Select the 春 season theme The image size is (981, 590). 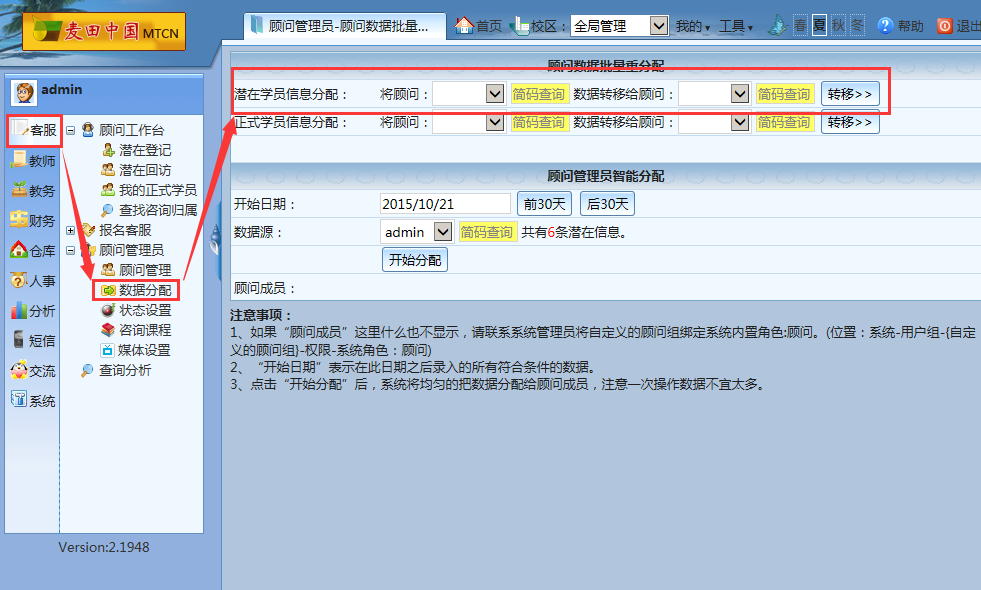(800, 26)
